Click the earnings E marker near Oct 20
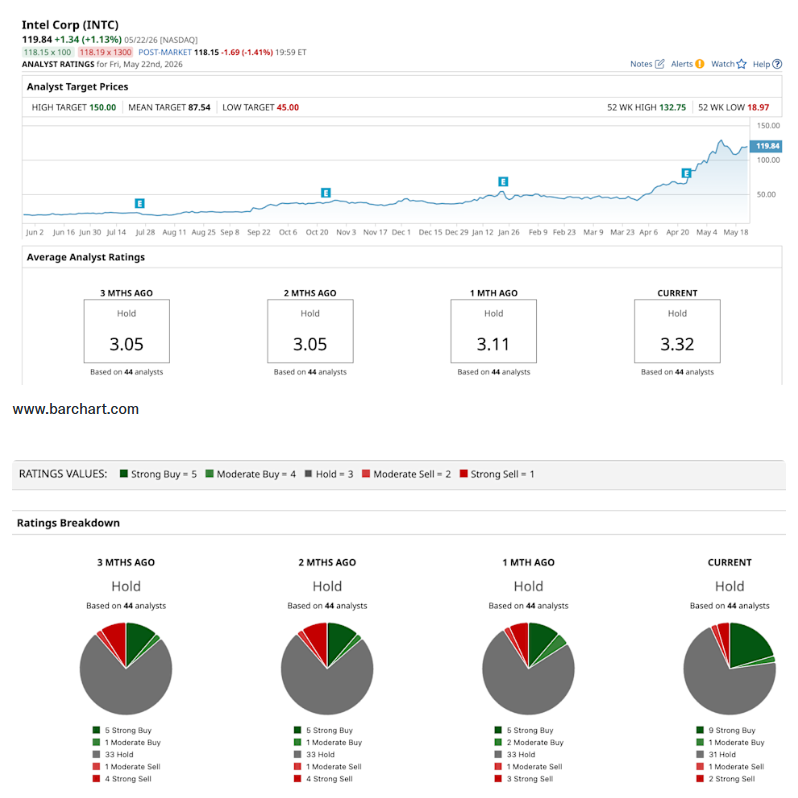Viewport: 798px width, 798px height. [326, 193]
